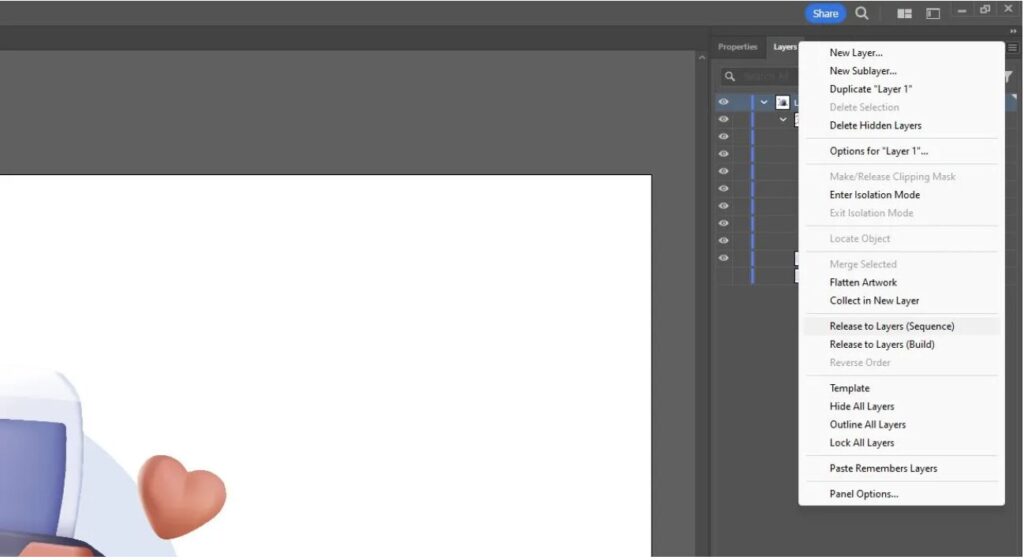Switch to the Layers tab
This screenshot has height=560, width=1024.
[x=784, y=47]
